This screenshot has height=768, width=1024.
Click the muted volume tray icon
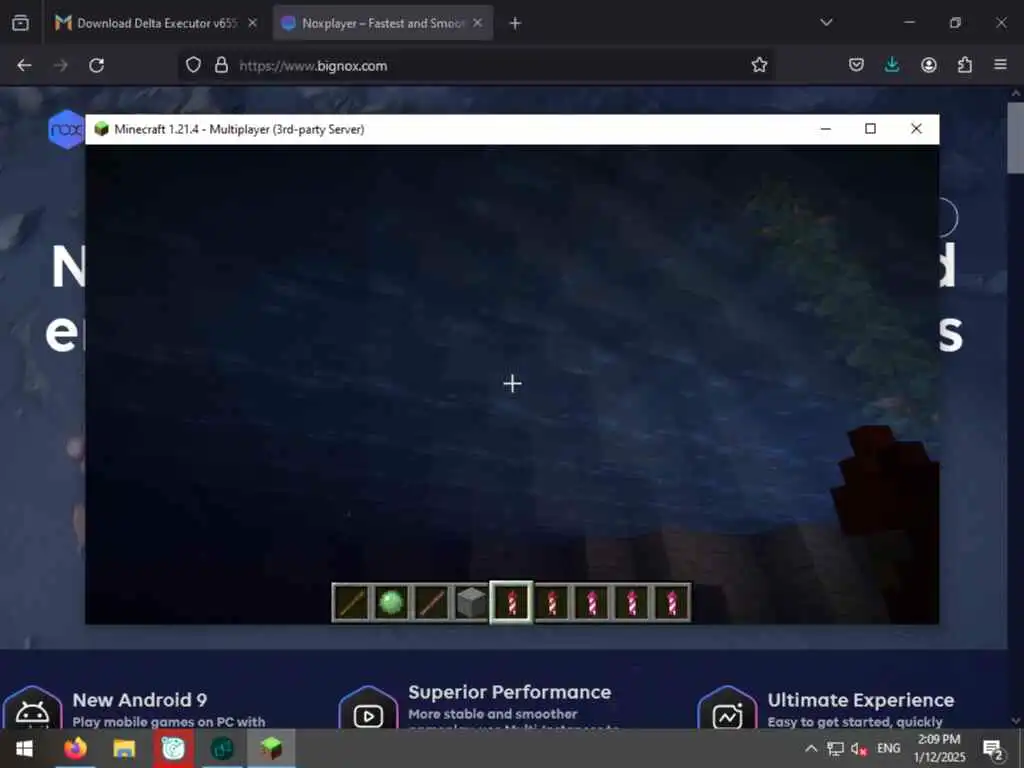(x=859, y=749)
